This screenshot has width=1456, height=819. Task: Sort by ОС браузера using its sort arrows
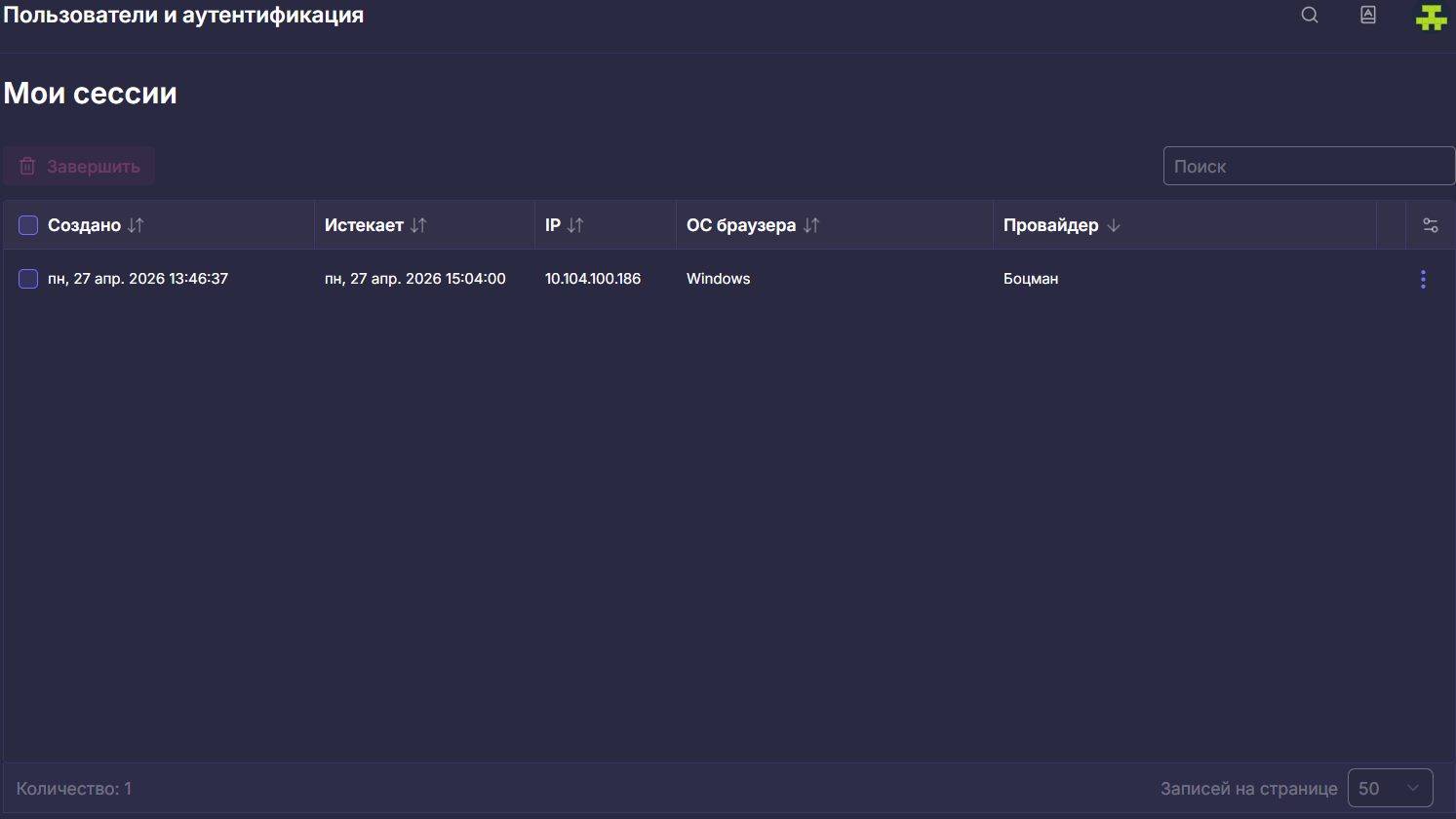tap(811, 225)
